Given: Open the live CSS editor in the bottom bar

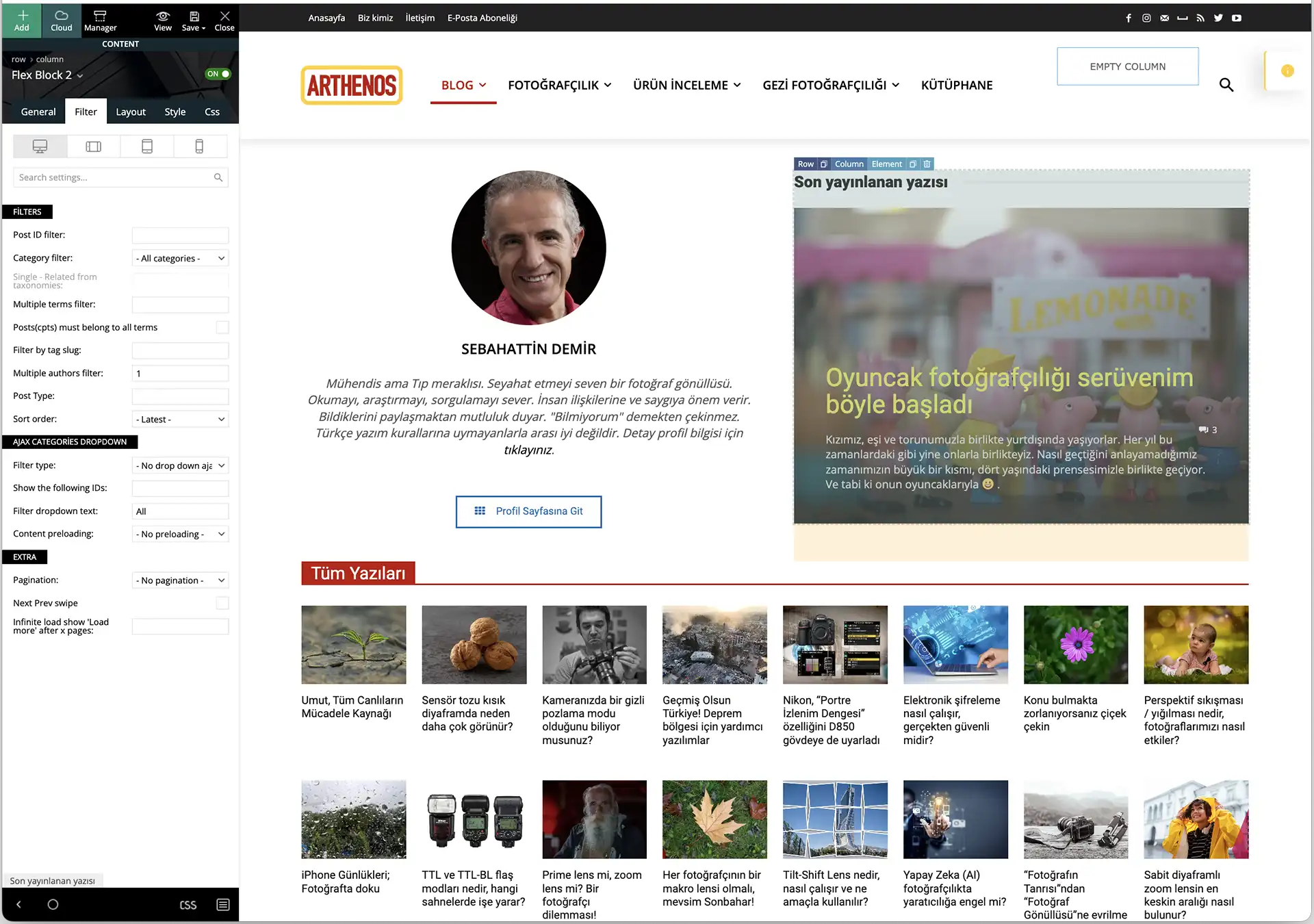Looking at the screenshot, I should click(188, 905).
